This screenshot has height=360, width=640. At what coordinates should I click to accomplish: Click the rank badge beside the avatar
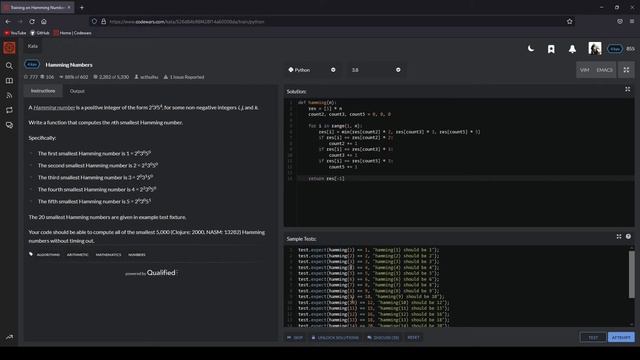pos(615,49)
